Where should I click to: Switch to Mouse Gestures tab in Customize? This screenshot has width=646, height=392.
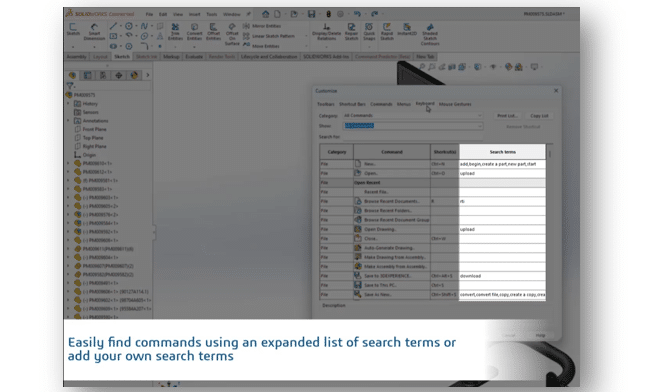pos(455,104)
